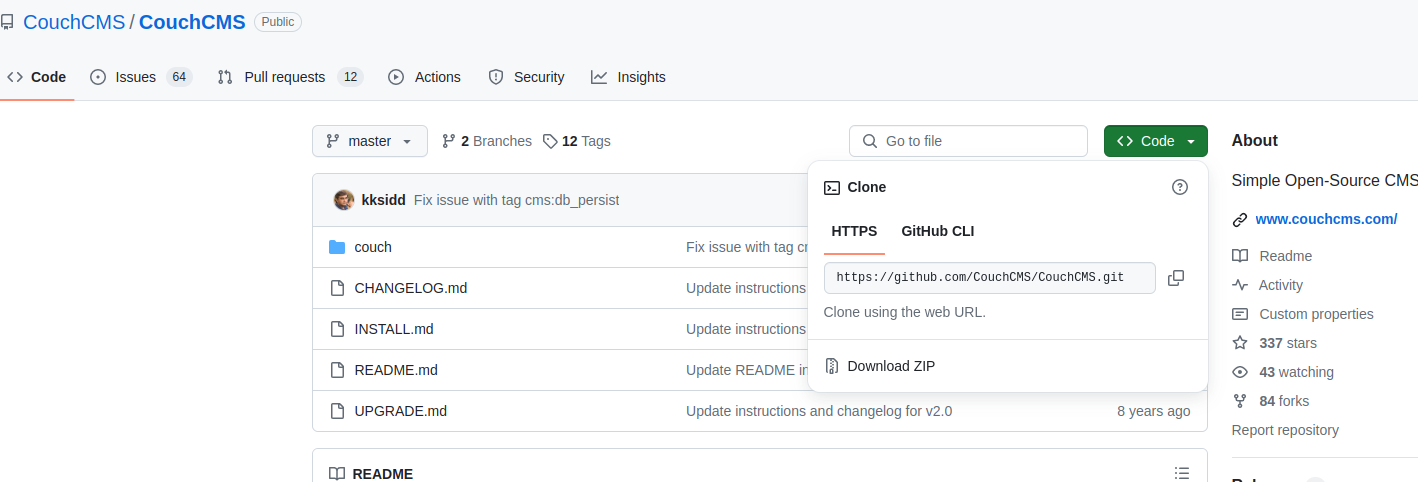View 43 watching link
Image resolution: width=1418 pixels, height=482 pixels.
coord(1296,372)
